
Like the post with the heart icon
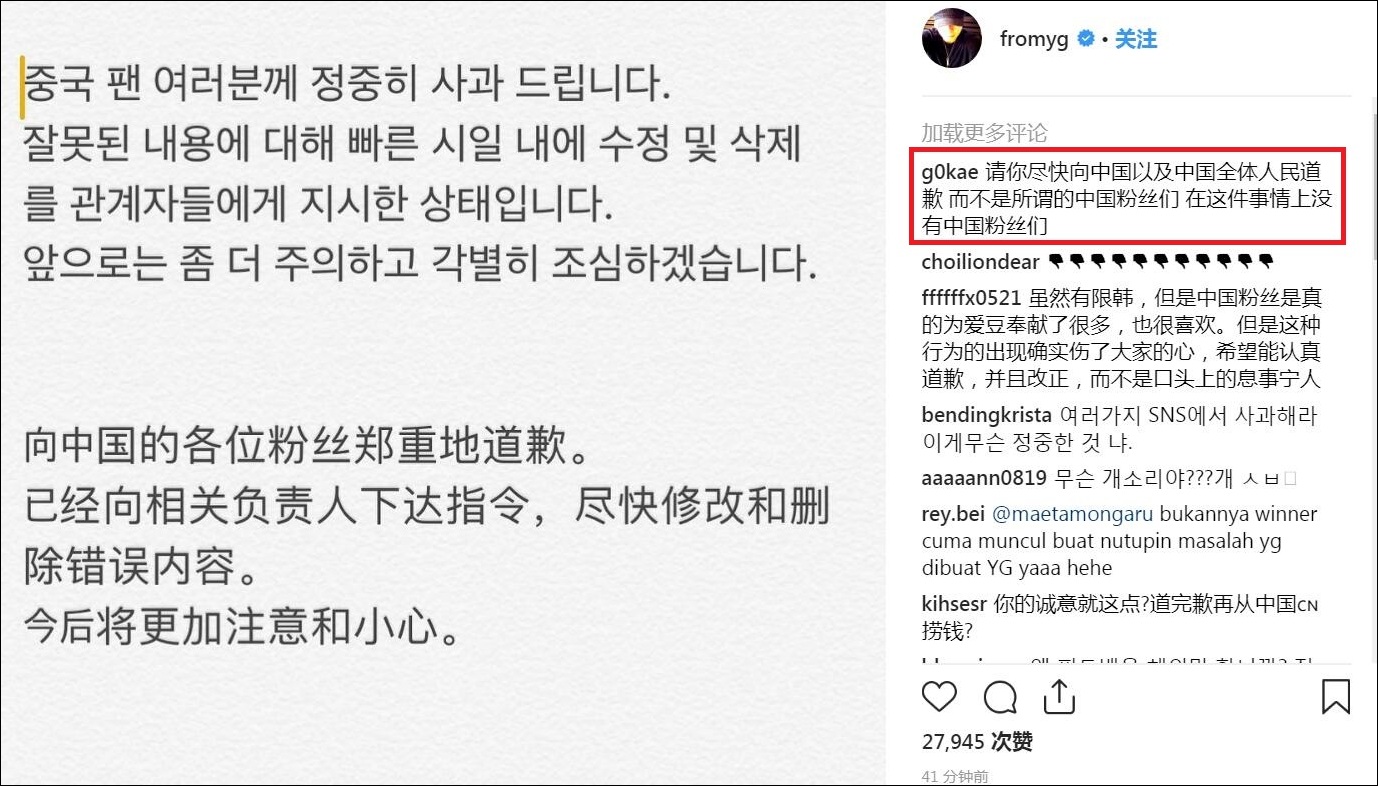pos(939,696)
